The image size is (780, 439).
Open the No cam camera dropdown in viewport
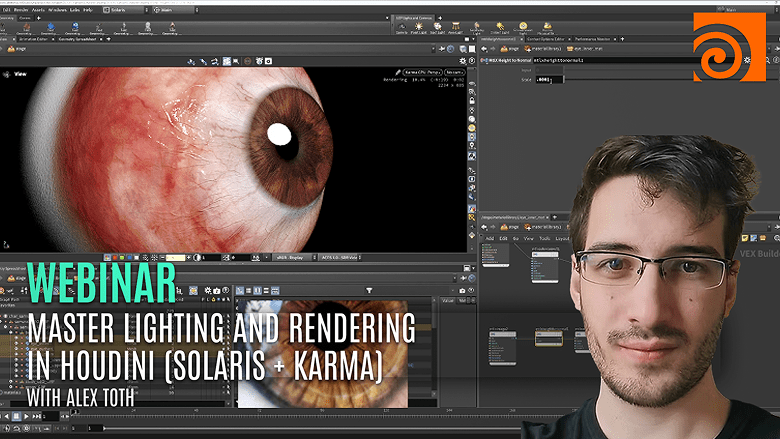tap(454, 72)
